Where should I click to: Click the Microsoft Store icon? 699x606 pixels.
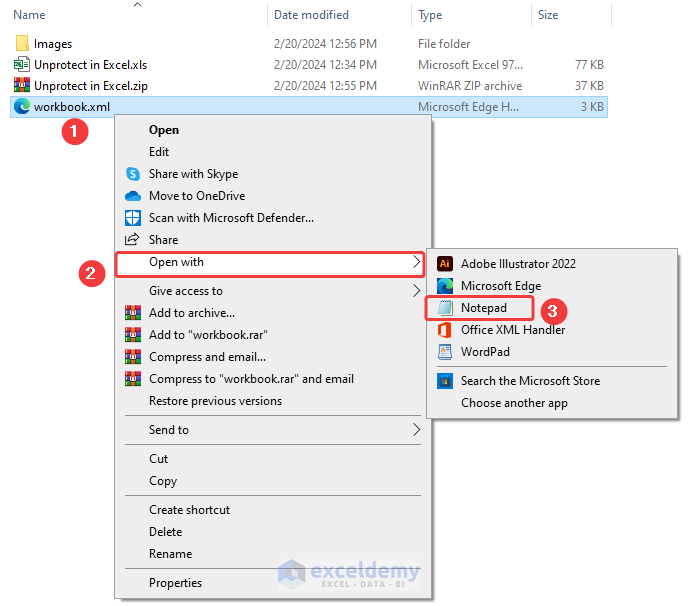444,381
